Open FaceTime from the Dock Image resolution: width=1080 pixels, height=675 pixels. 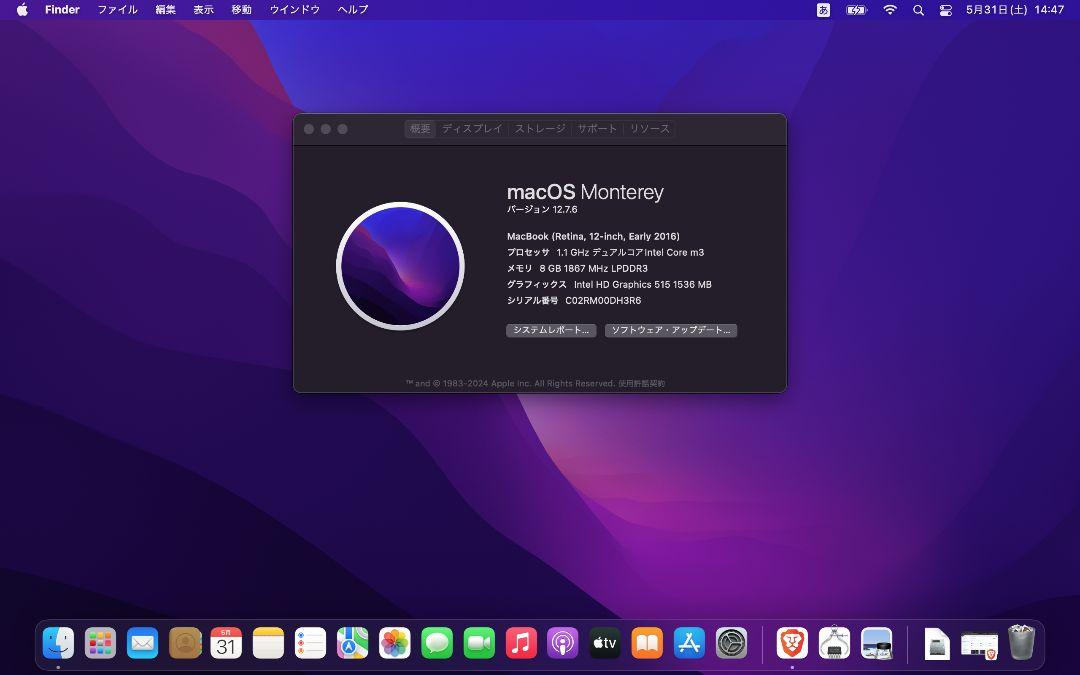tap(479, 643)
